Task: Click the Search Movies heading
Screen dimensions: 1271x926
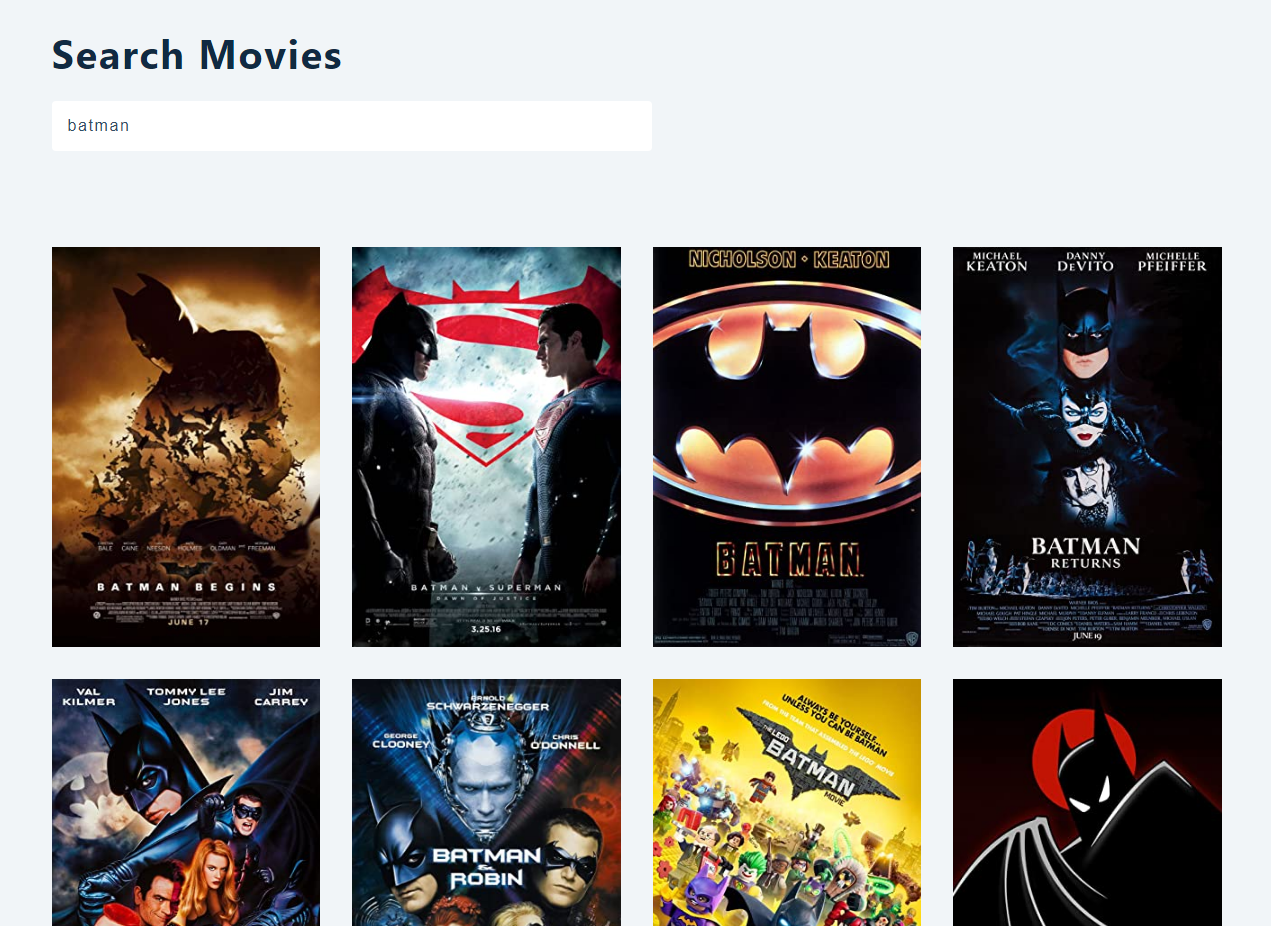Action: pyautogui.click(x=197, y=55)
